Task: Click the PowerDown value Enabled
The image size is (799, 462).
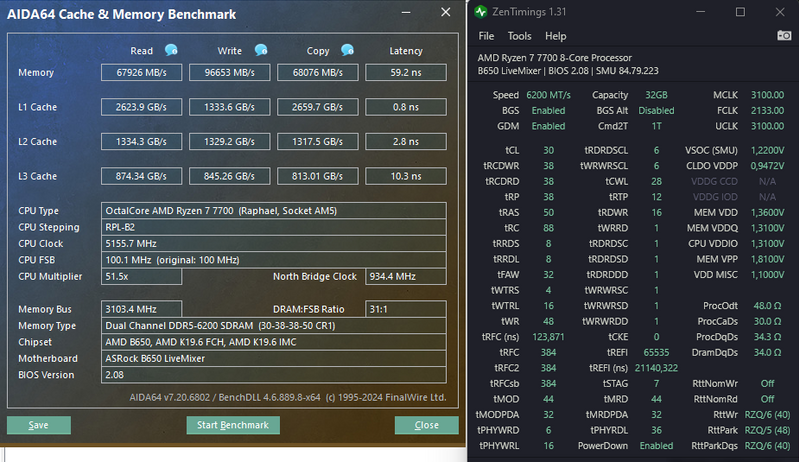Action: (656, 446)
